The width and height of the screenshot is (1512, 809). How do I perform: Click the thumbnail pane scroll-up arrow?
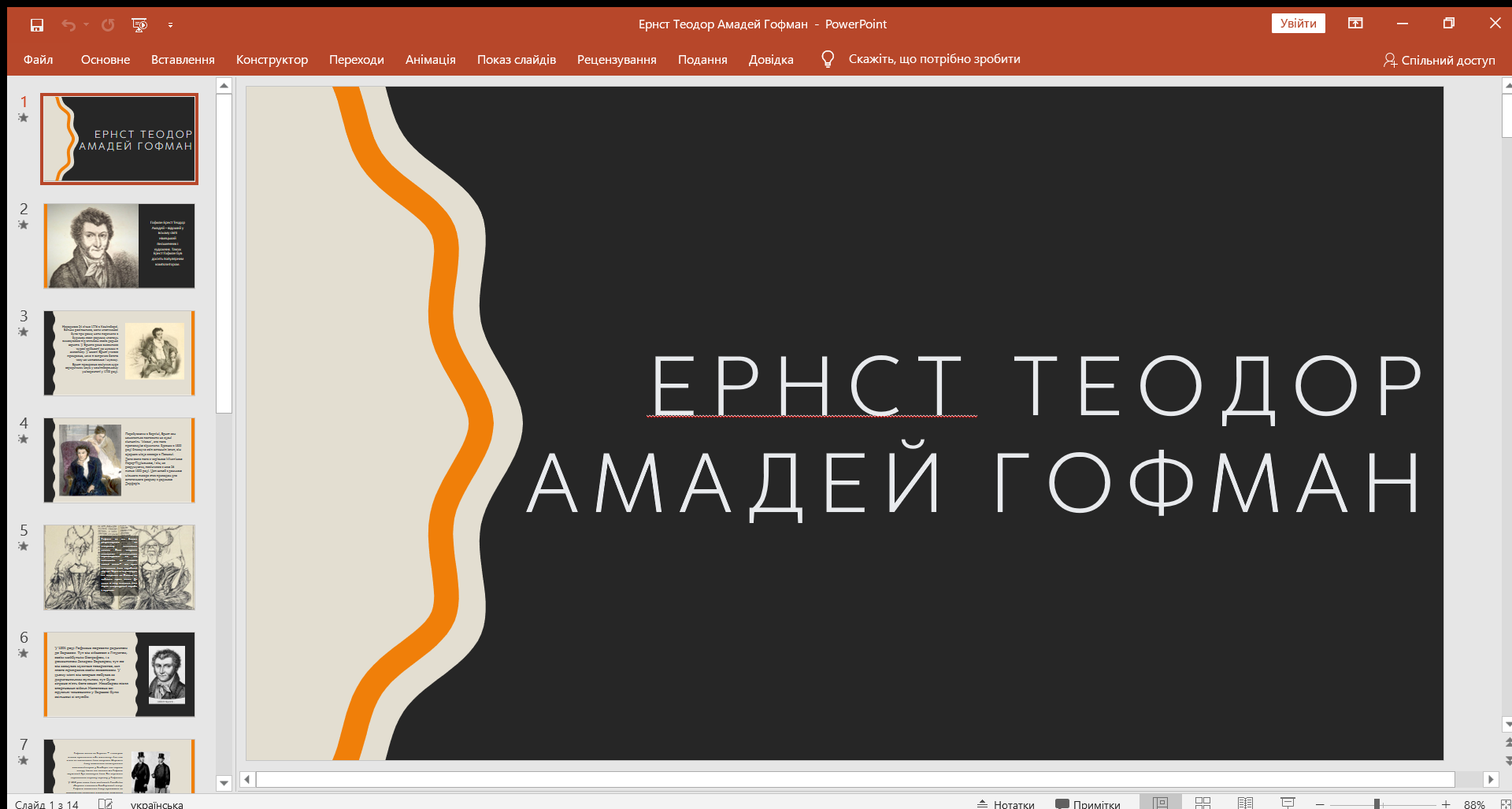(x=224, y=85)
